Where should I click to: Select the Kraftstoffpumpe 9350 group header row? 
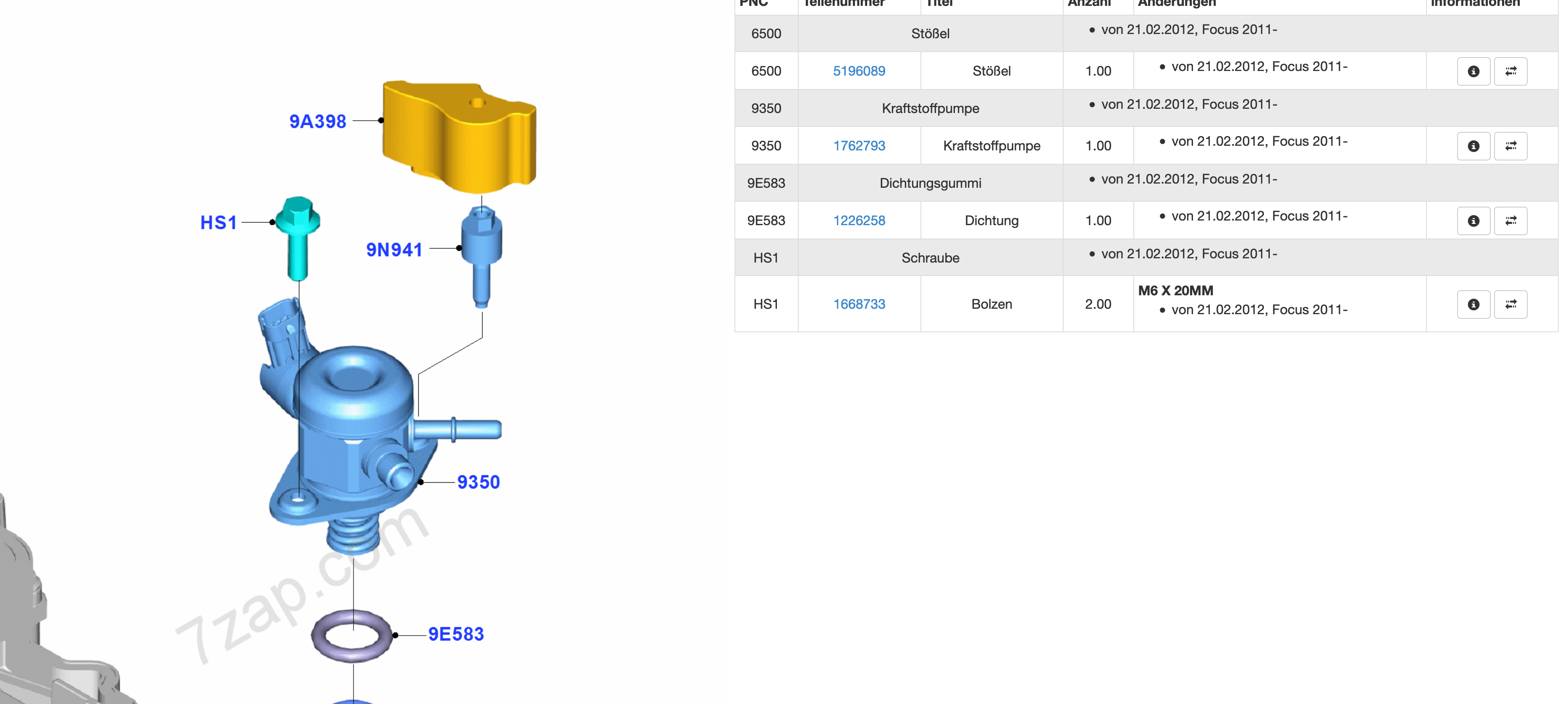[x=930, y=108]
